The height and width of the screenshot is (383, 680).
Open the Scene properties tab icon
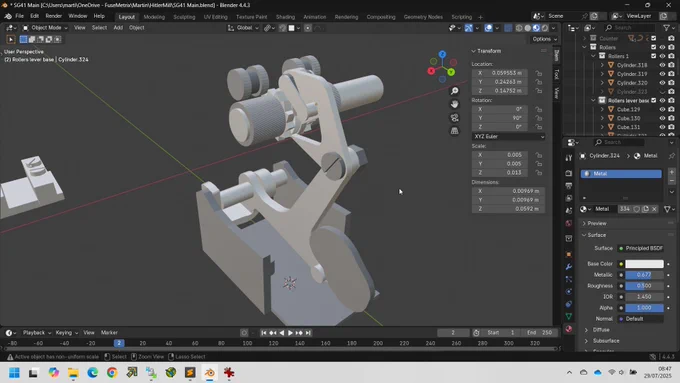pos(569,211)
